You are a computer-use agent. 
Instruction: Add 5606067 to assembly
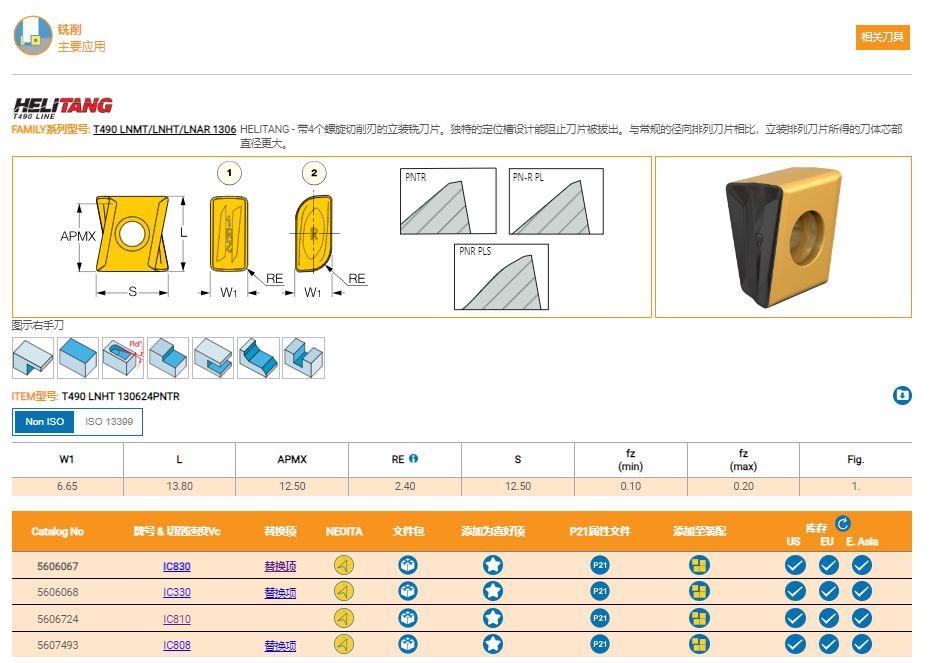coord(699,565)
